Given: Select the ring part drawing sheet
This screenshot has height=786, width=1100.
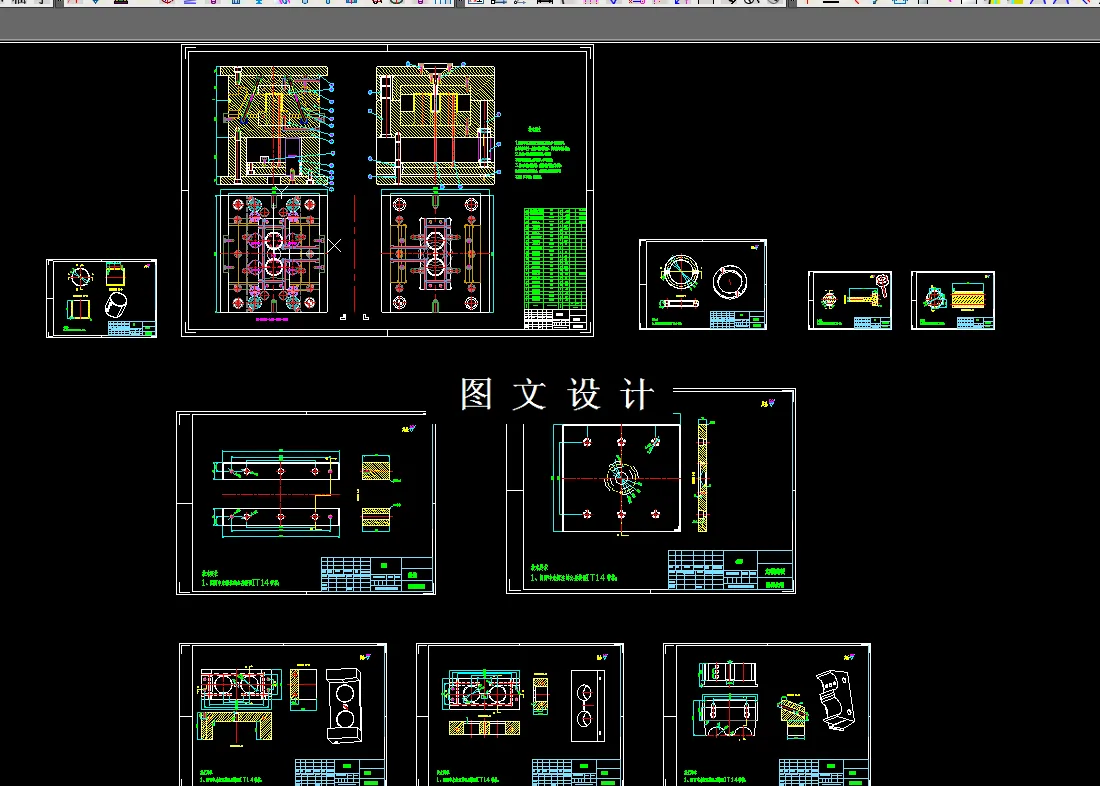Looking at the screenshot, I should 703,284.
